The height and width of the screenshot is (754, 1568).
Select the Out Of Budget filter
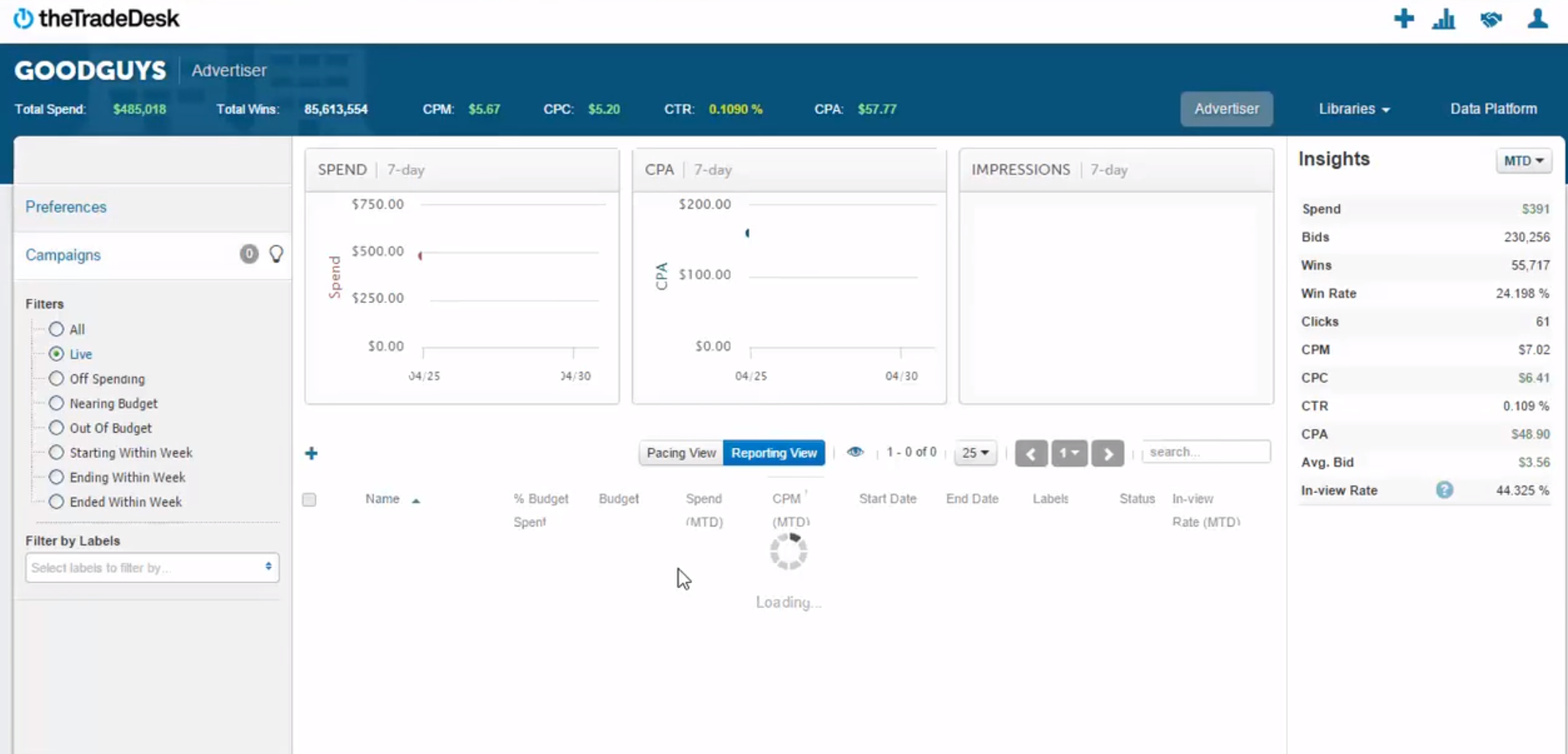(56, 427)
